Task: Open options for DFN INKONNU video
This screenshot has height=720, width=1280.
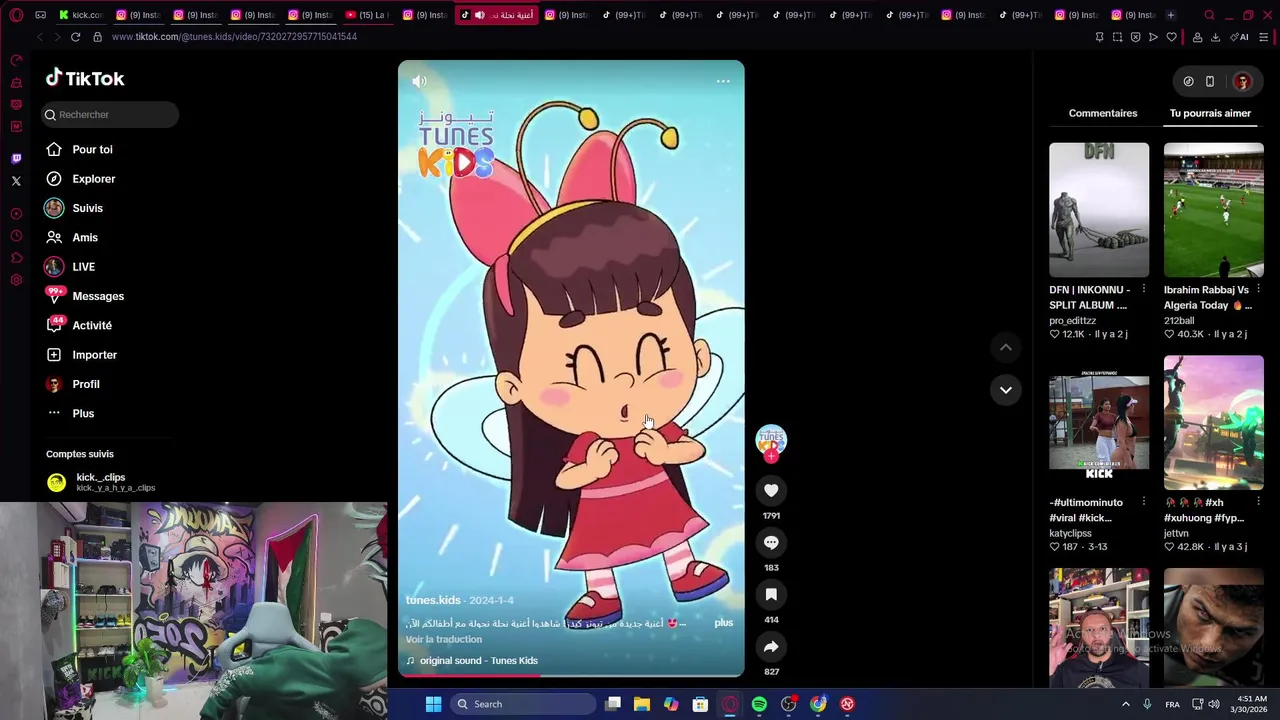Action: 1144,290
